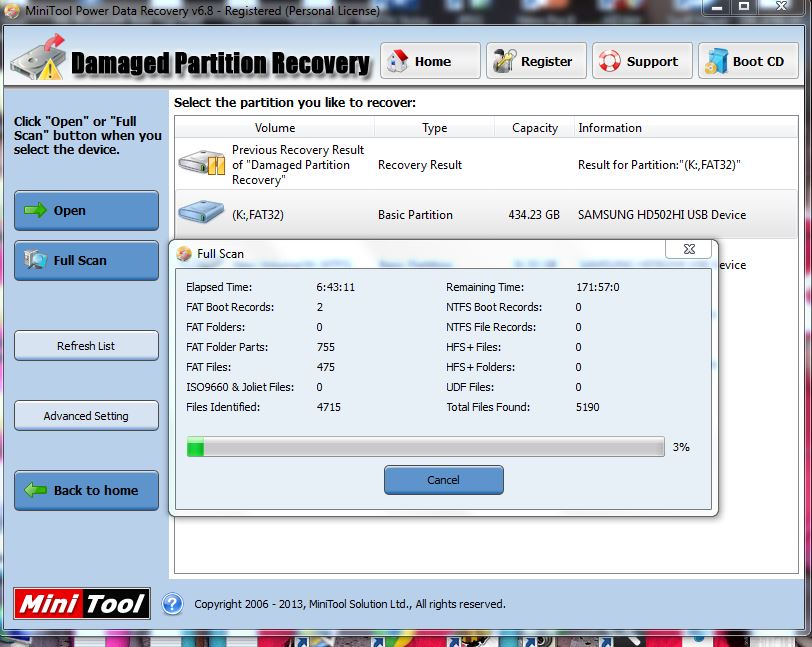Sort by the Capacity column header
The image size is (812, 647).
(534, 128)
